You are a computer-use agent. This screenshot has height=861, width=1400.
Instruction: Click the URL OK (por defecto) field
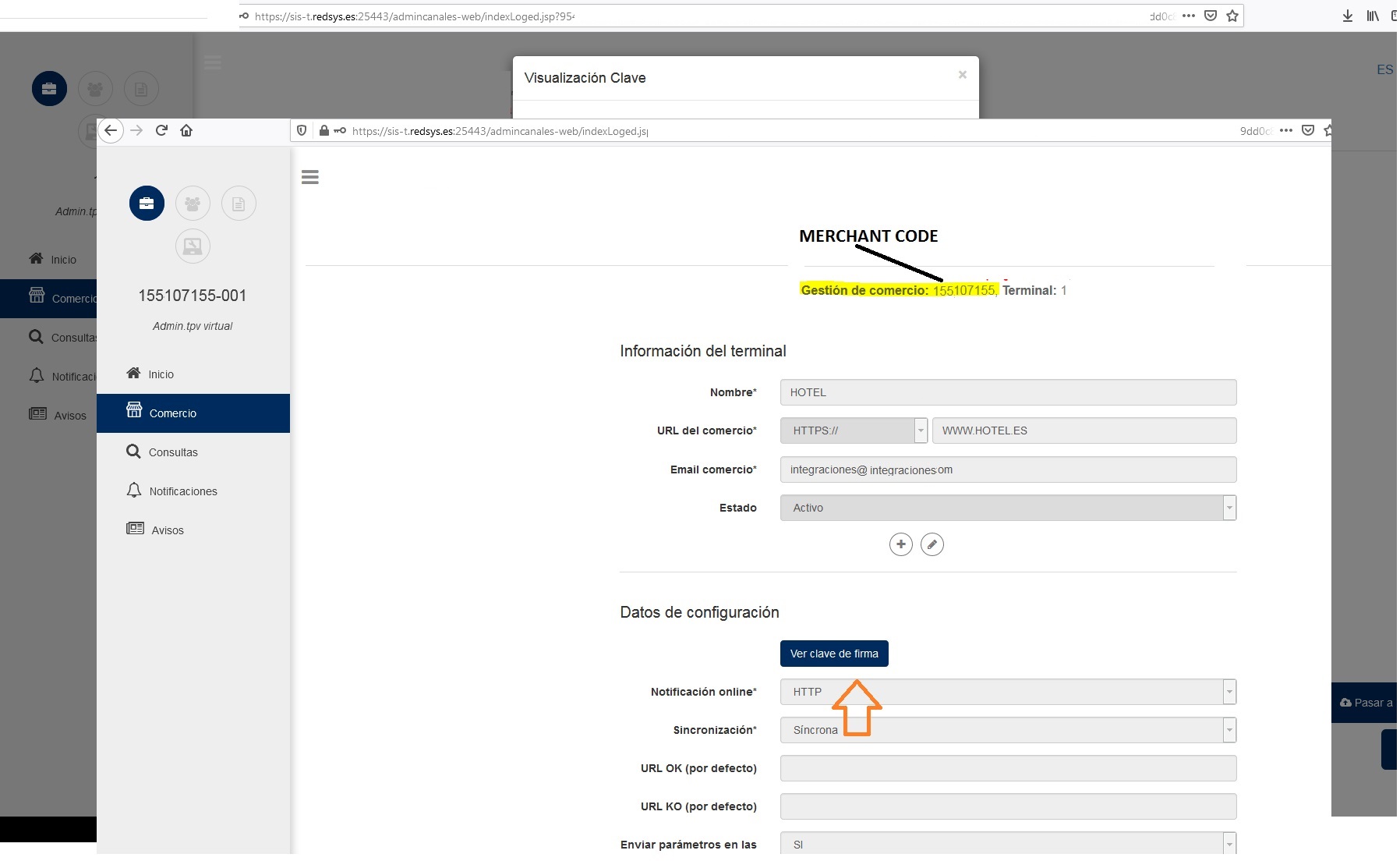1007,768
